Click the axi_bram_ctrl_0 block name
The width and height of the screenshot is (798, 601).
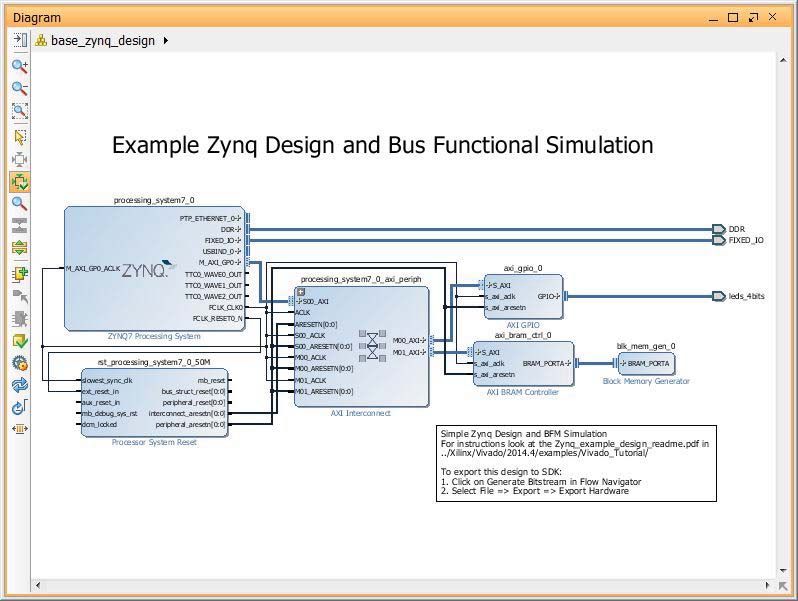(x=523, y=335)
